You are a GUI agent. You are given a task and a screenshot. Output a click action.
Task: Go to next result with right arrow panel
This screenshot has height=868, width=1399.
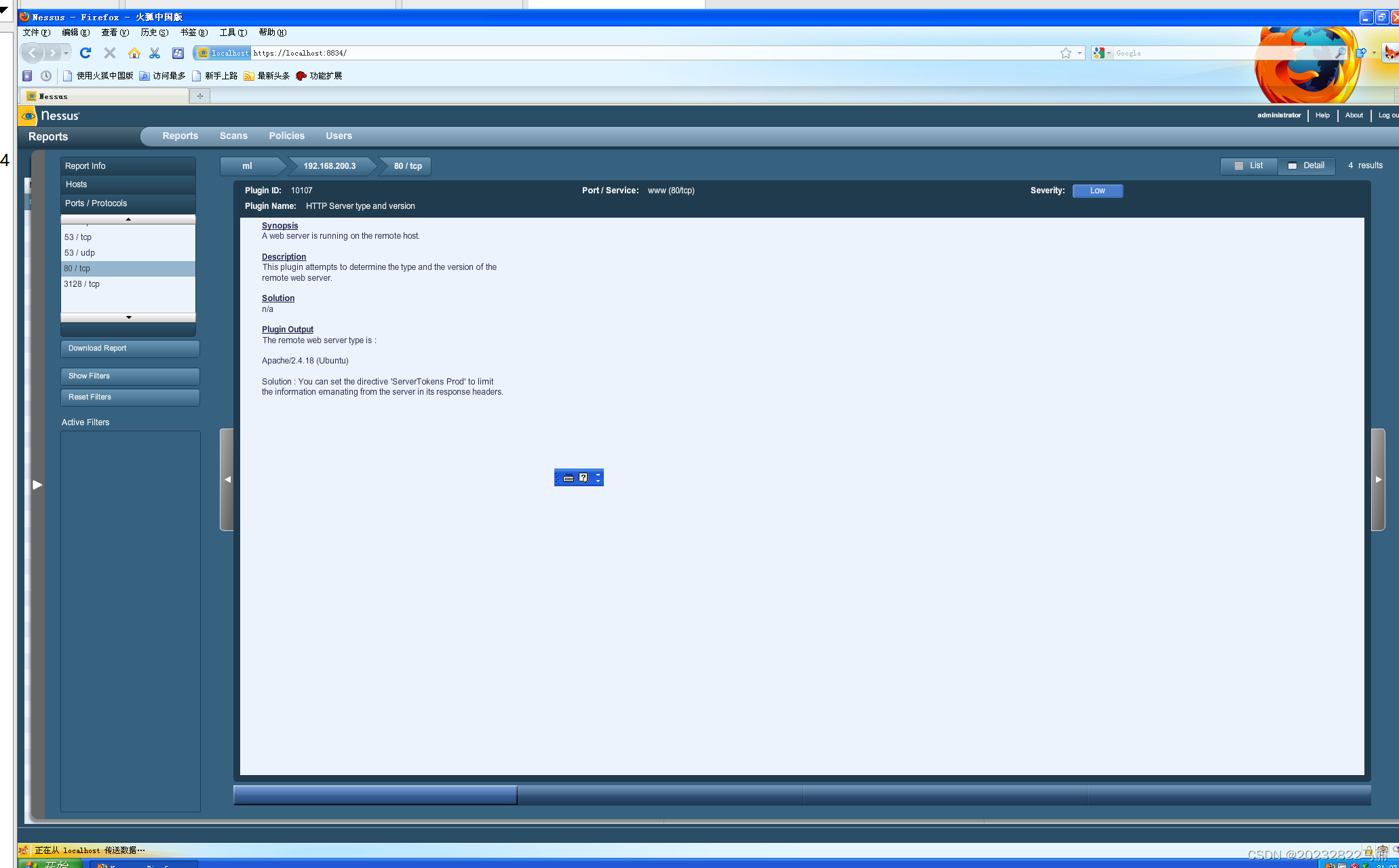point(1378,479)
